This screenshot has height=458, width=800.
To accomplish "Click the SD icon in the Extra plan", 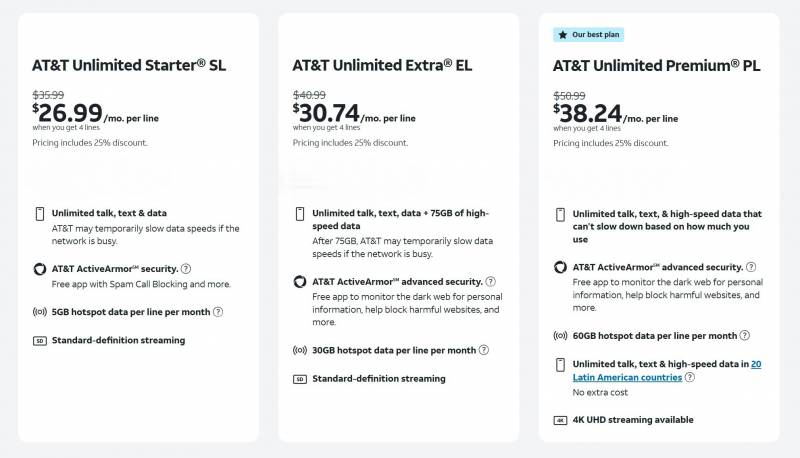I will [300, 379].
